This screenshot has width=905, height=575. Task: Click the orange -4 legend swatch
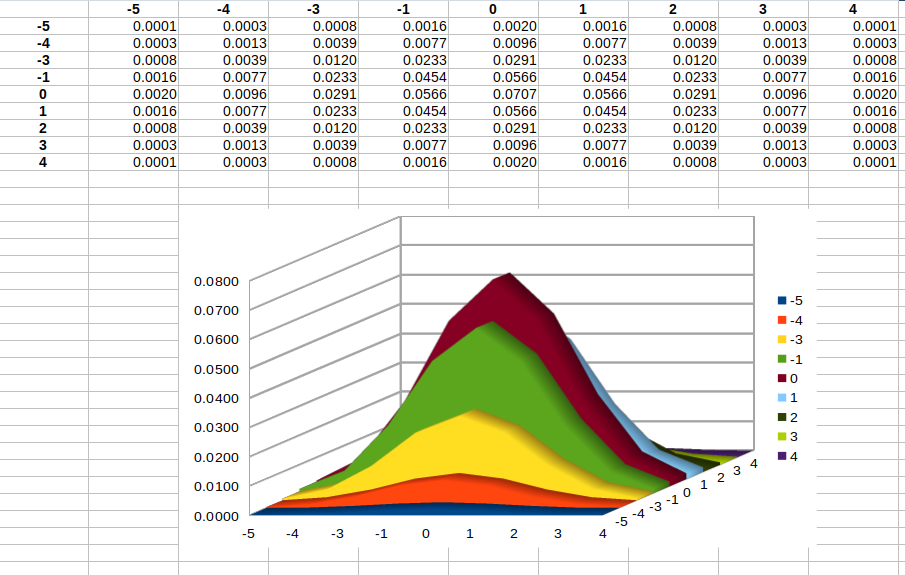tap(782, 320)
